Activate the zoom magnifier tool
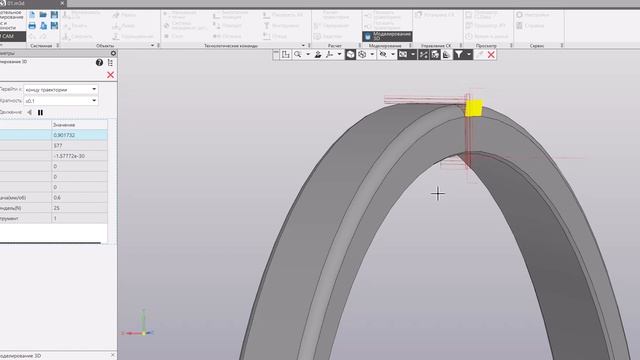The height and width of the screenshot is (360, 640). [298, 54]
